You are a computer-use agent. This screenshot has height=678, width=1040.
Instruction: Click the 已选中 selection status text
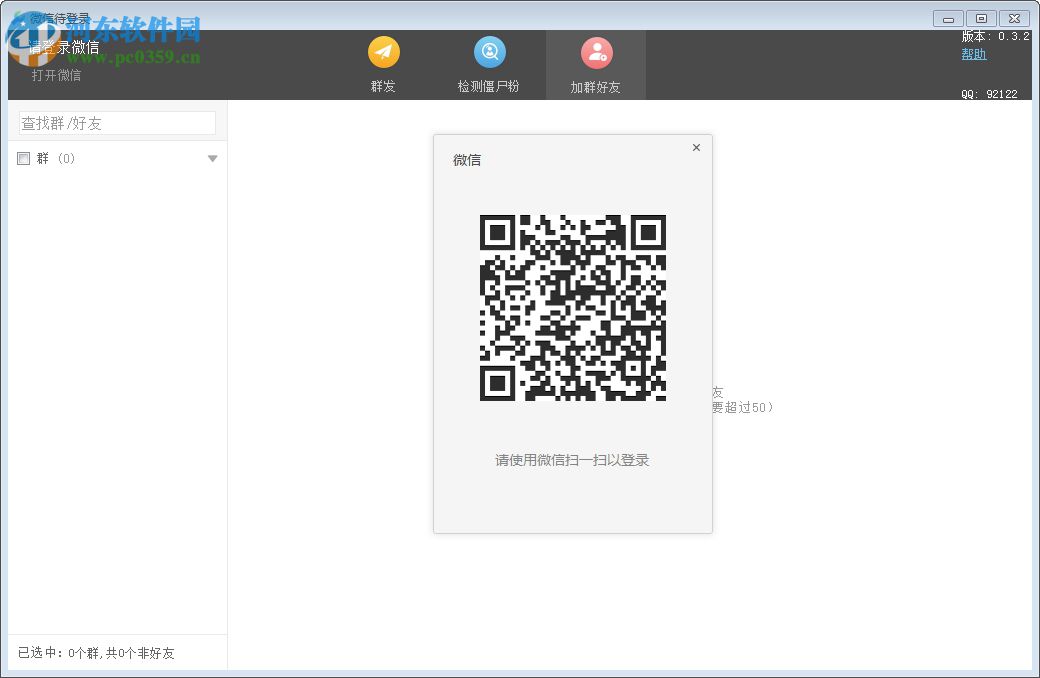tap(96, 653)
